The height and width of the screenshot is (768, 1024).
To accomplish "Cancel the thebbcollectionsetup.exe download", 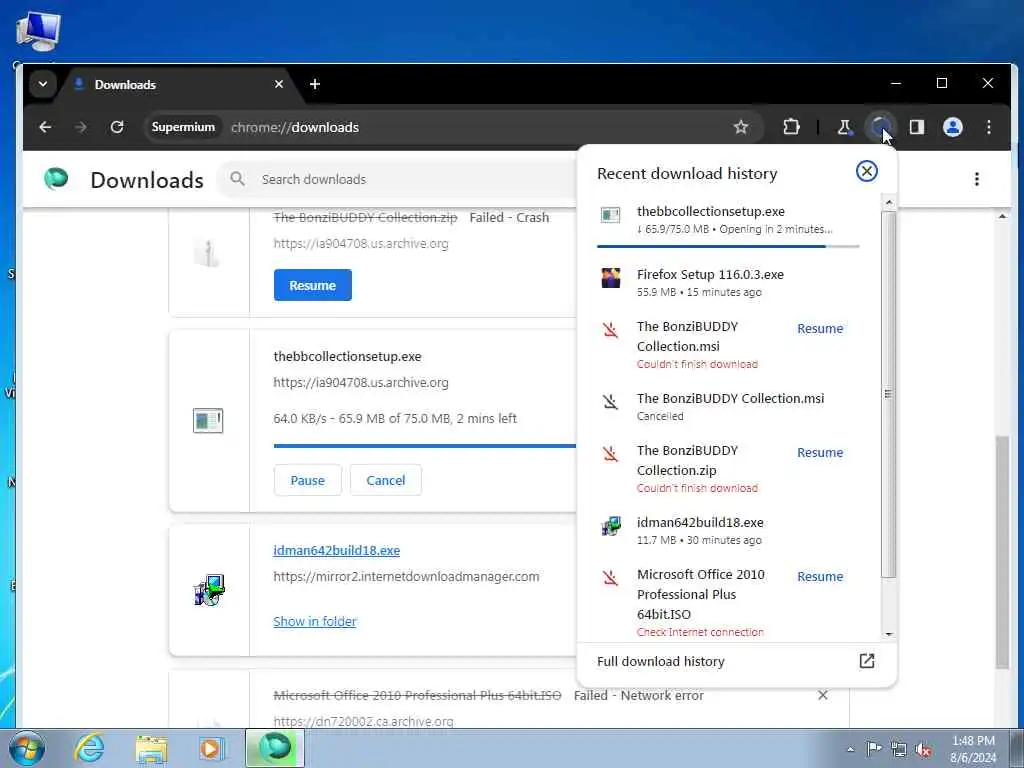I will point(385,481).
